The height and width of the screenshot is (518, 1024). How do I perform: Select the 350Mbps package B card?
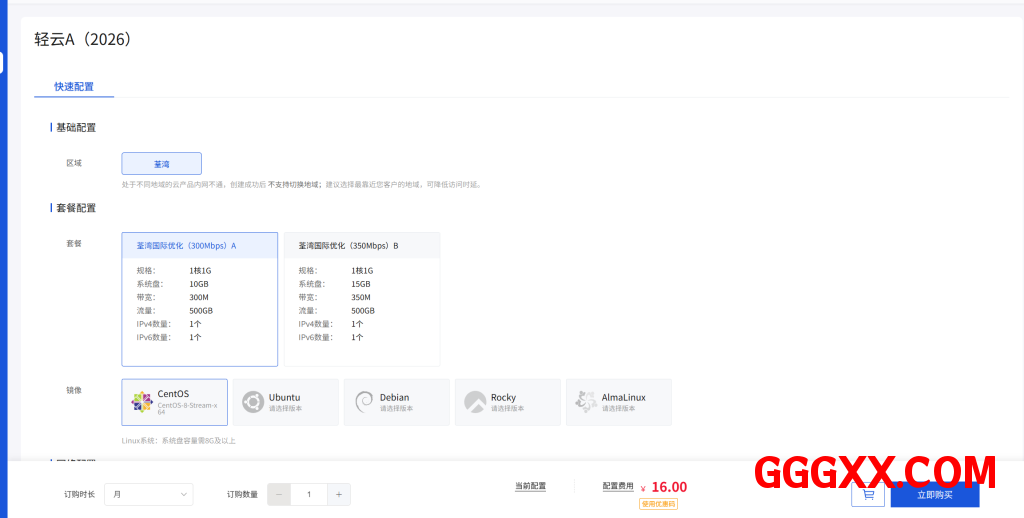pyautogui.click(x=361, y=299)
